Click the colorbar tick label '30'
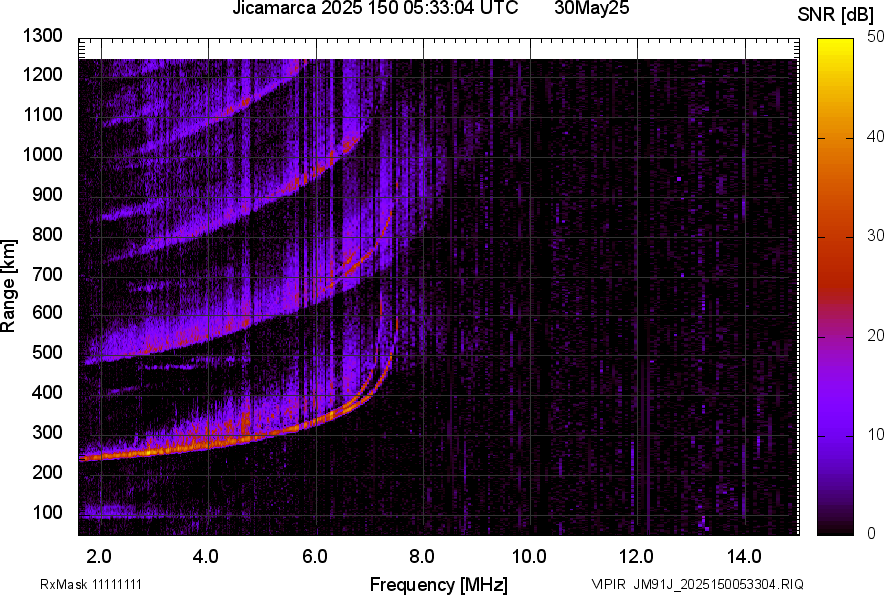Screen dimensions: 884x595 pyautogui.click(x=876, y=235)
